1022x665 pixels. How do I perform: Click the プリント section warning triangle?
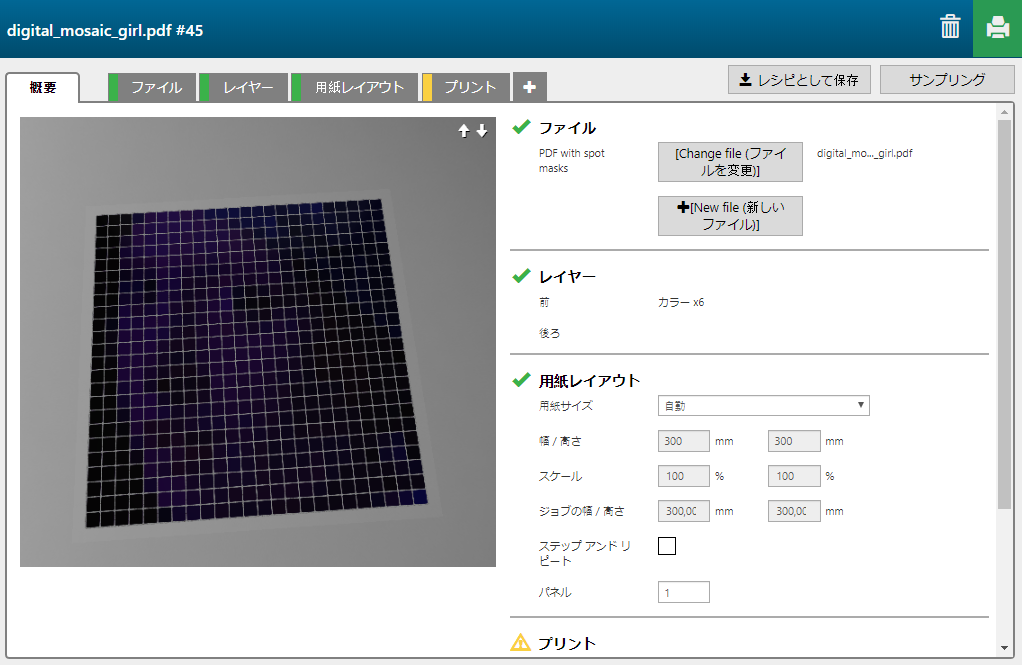[521, 643]
